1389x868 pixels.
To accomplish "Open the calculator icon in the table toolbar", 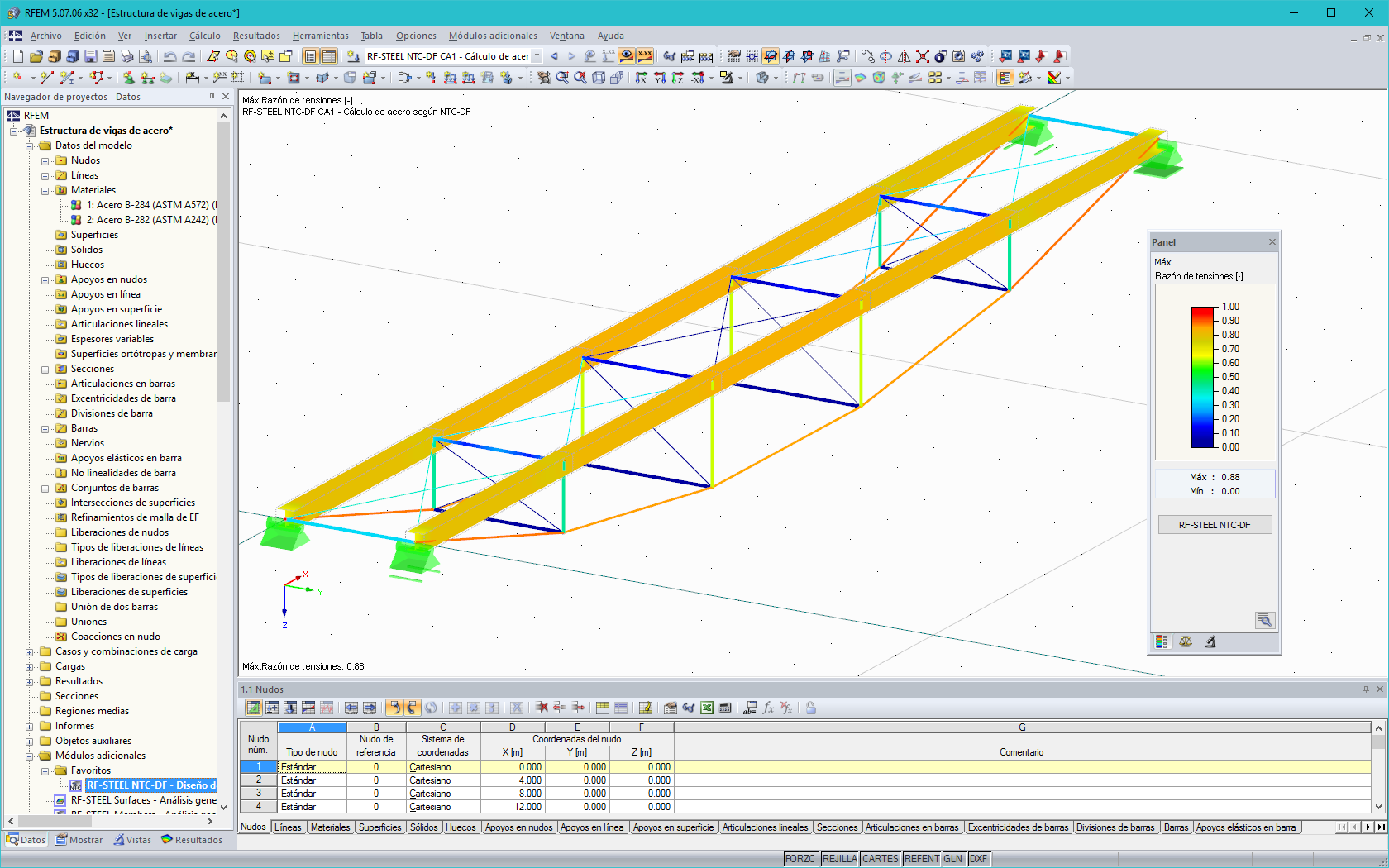I will 723,708.
